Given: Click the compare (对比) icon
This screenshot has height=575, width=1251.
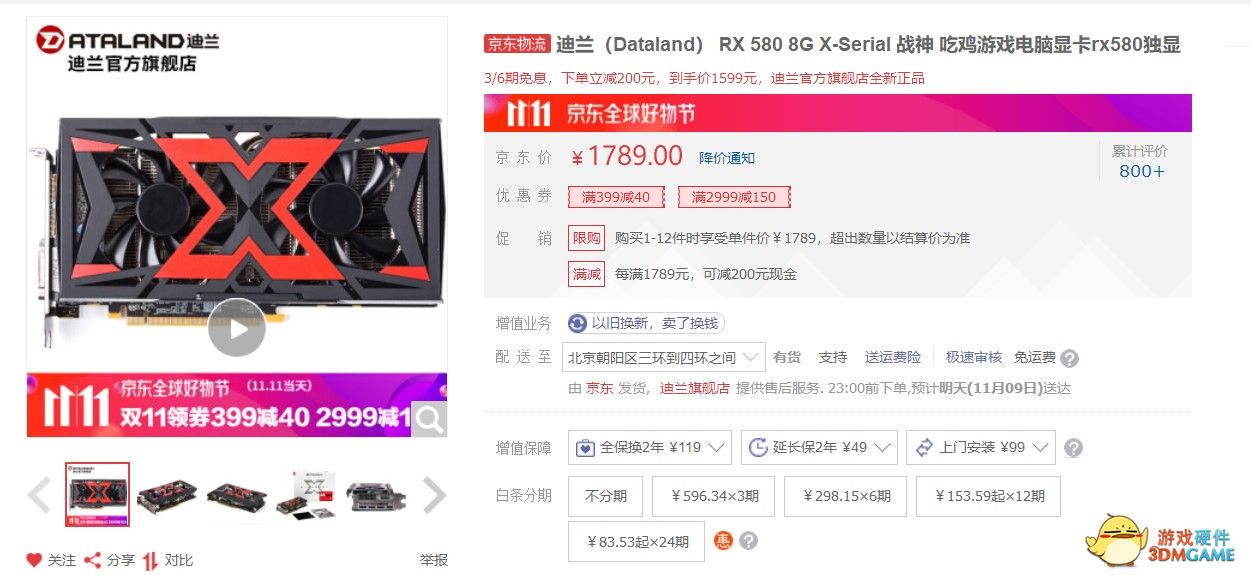Looking at the screenshot, I should click(x=151, y=560).
